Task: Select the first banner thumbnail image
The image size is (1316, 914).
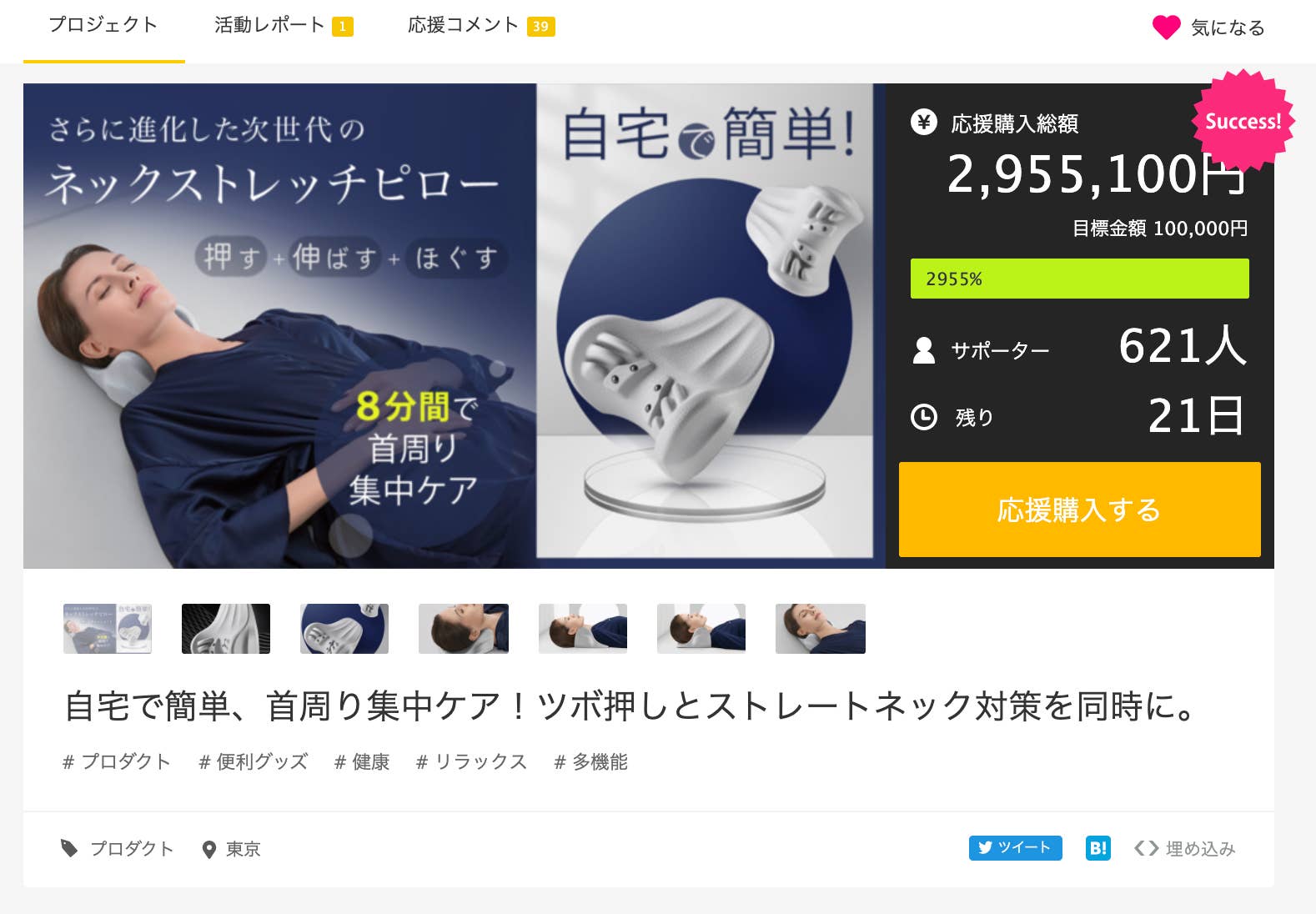Action: point(108,629)
